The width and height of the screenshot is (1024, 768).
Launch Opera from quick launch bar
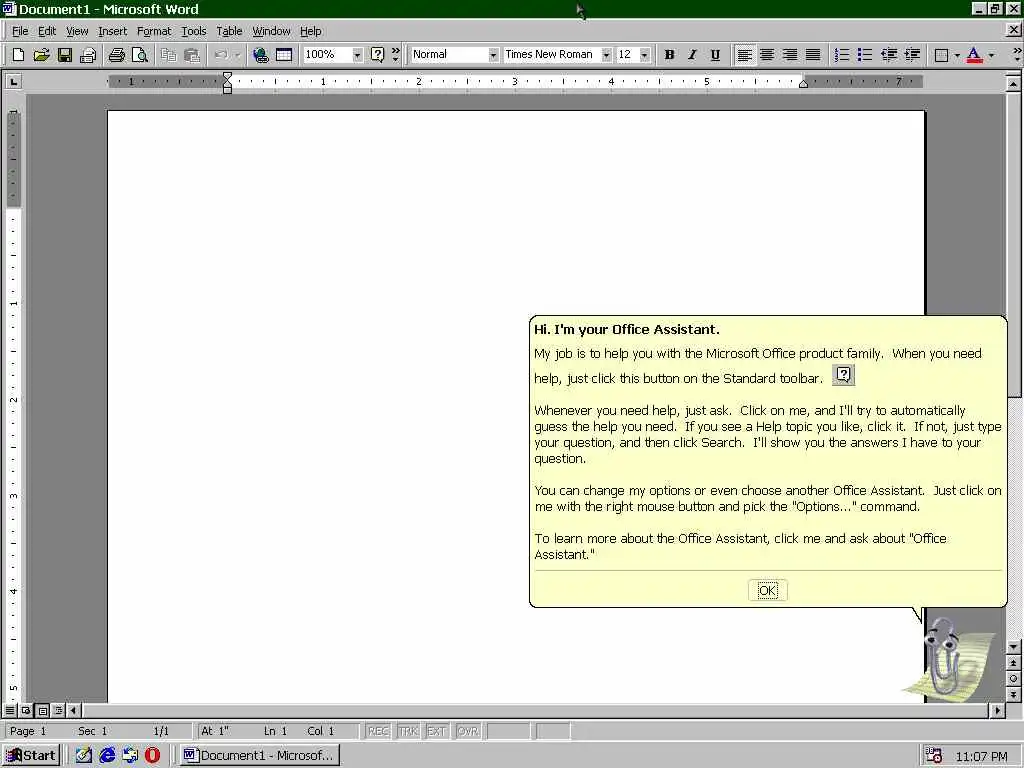(153, 756)
